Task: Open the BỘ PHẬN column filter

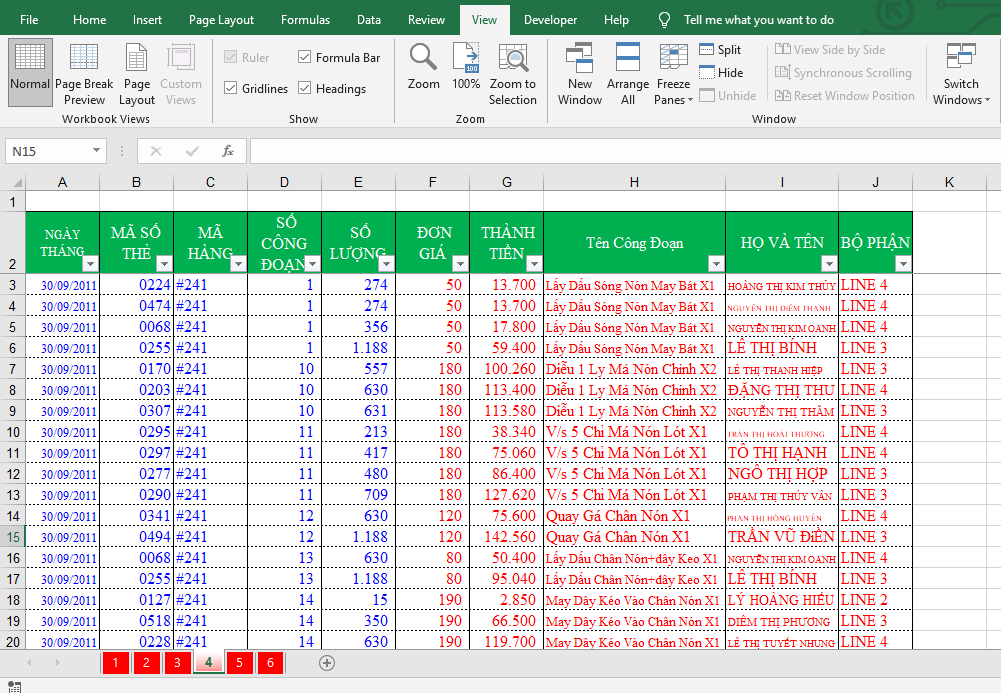Action: (903, 264)
